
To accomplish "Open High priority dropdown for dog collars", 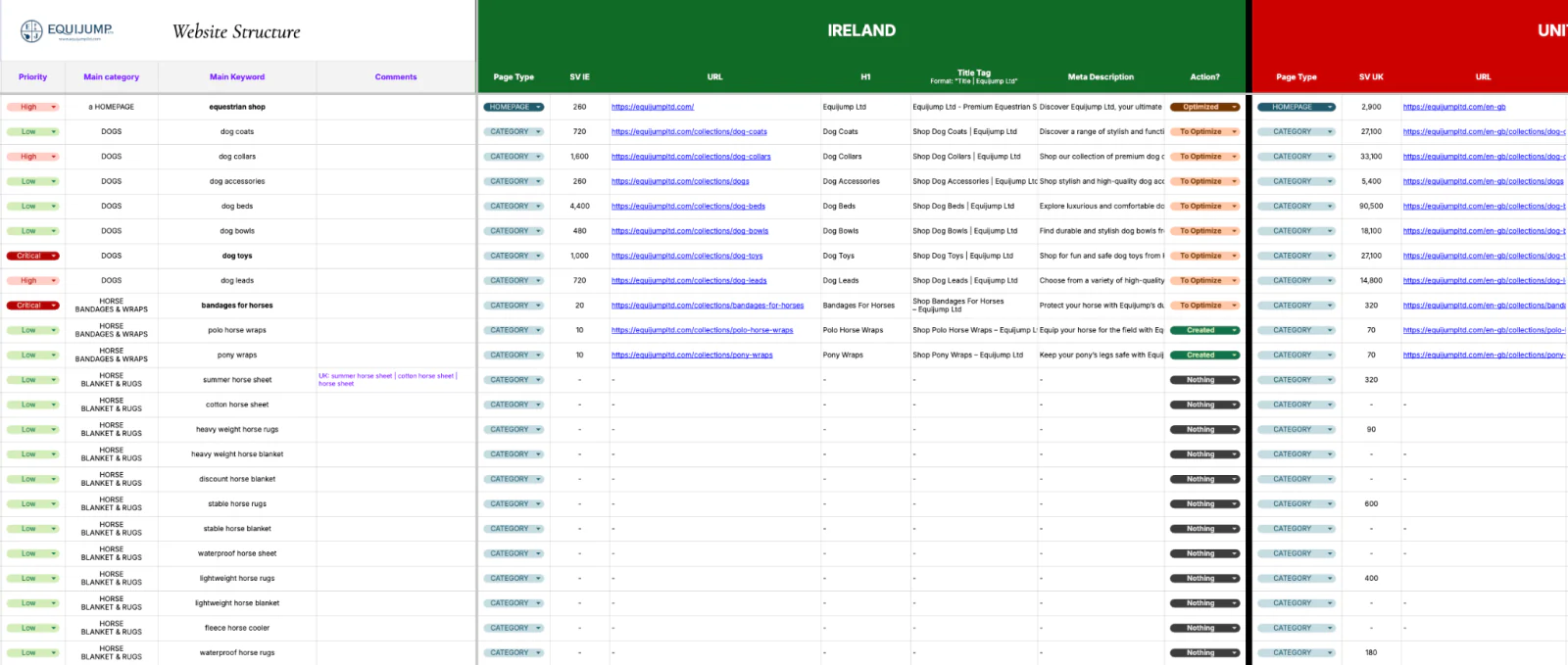I will [x=32, y=157].
